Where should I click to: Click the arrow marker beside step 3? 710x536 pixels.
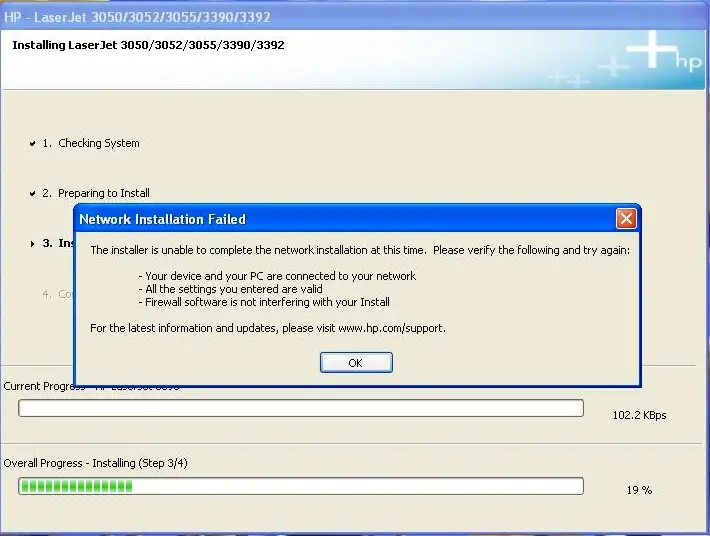(x=32, y=244)
